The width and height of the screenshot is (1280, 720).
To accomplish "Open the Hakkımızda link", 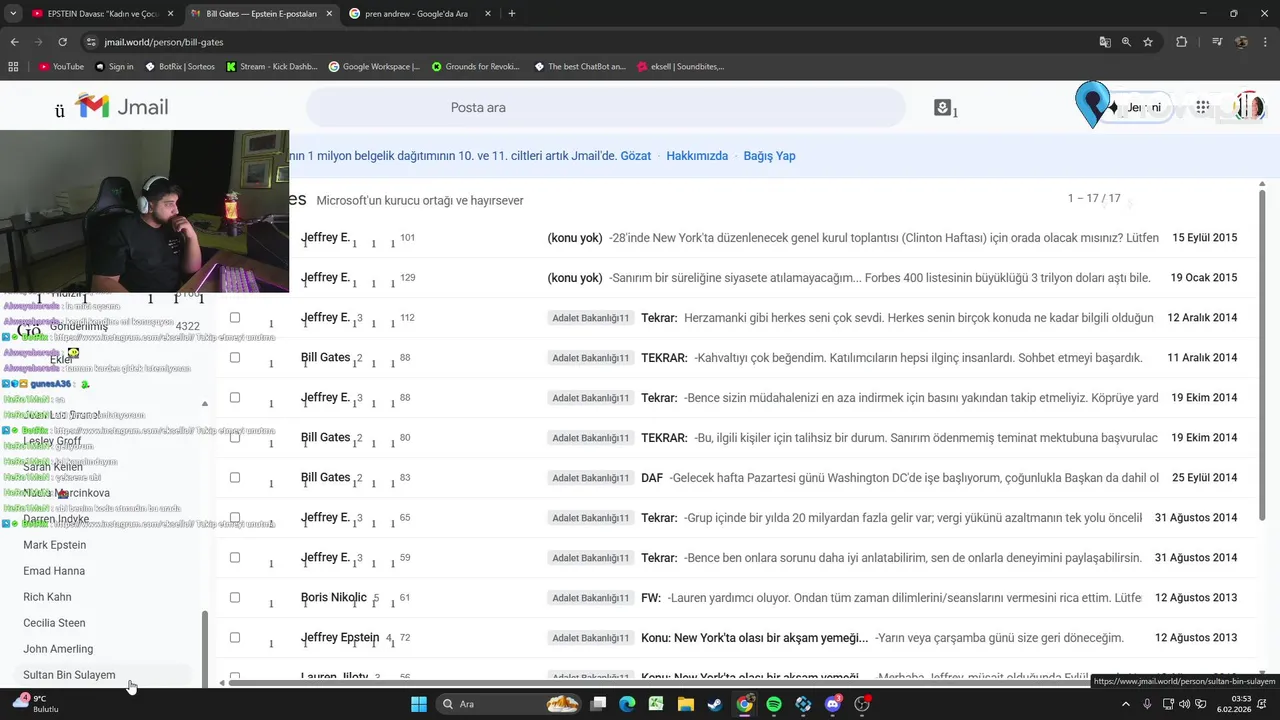I will pos(697,156).
